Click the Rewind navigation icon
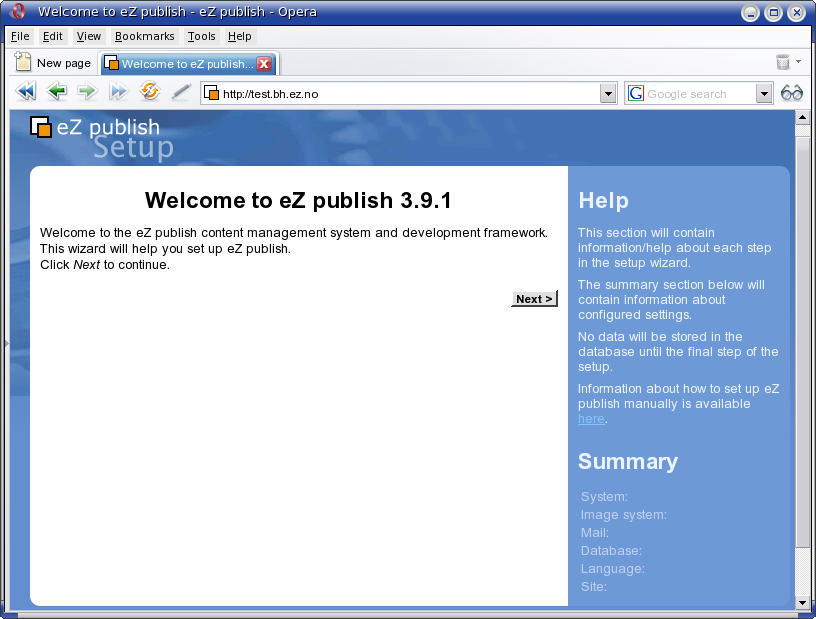 tap(26, 92)
